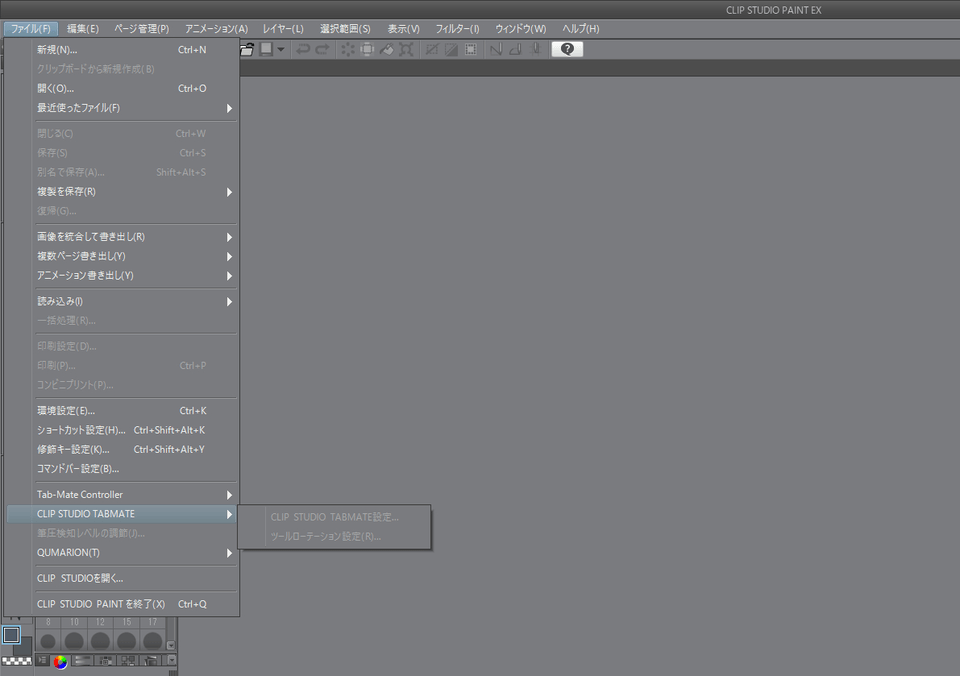Click the main color swatch
960x676 pixels.
tap(12, 636)
